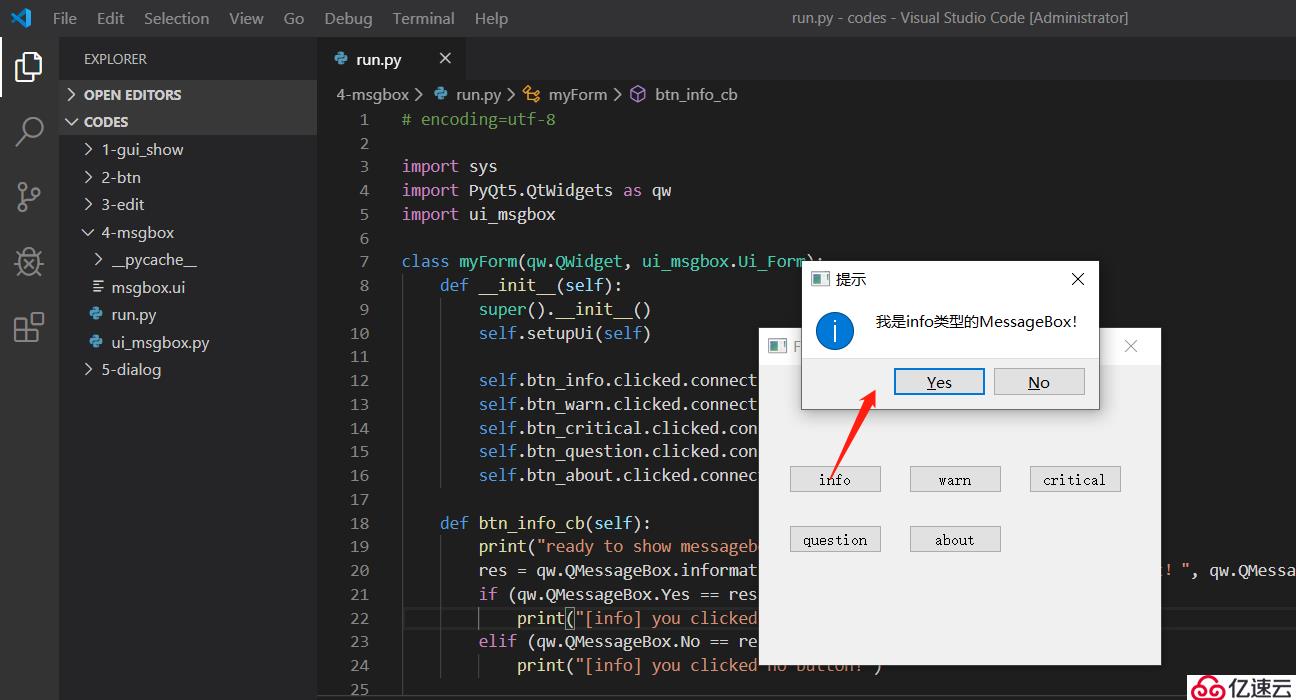Click the 'import ui_msgbox' code line
The image size is (1296, 700).
pos(478,214)
